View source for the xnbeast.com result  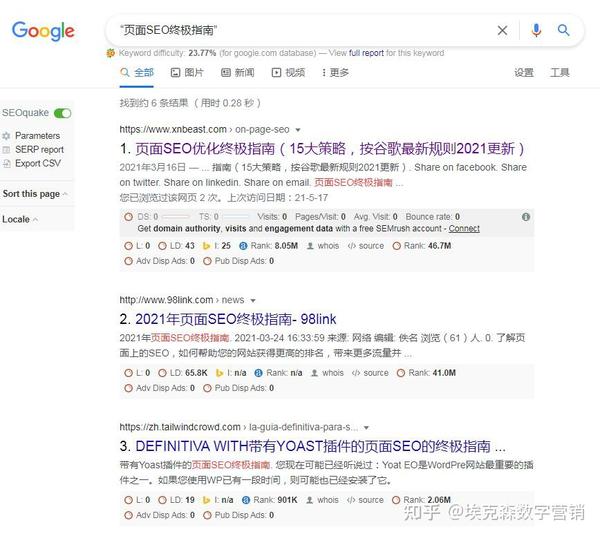(x=366, y=246)
